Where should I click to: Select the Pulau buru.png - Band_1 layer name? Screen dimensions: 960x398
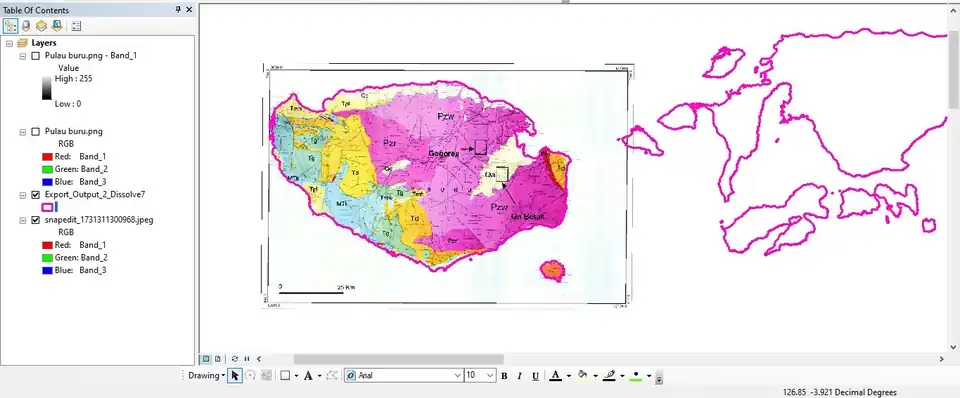[91, 55]
